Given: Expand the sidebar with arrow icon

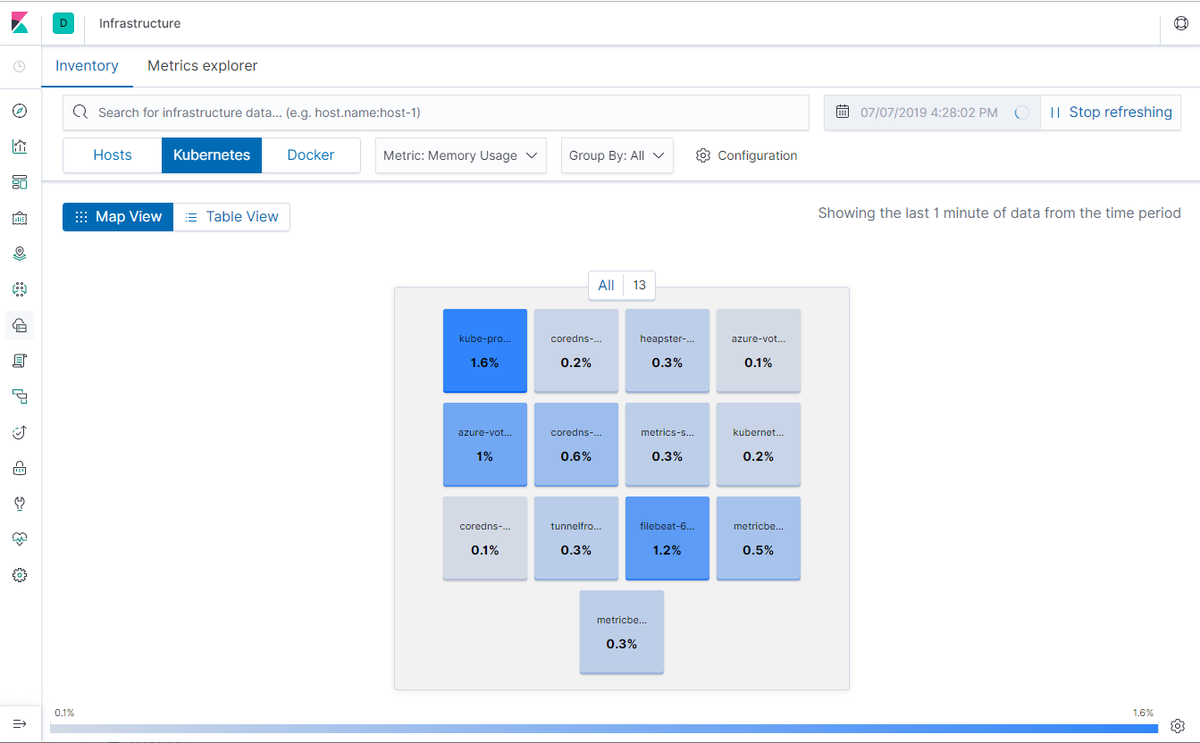Looking at the screenshot, I should click(x=19, y=723).
